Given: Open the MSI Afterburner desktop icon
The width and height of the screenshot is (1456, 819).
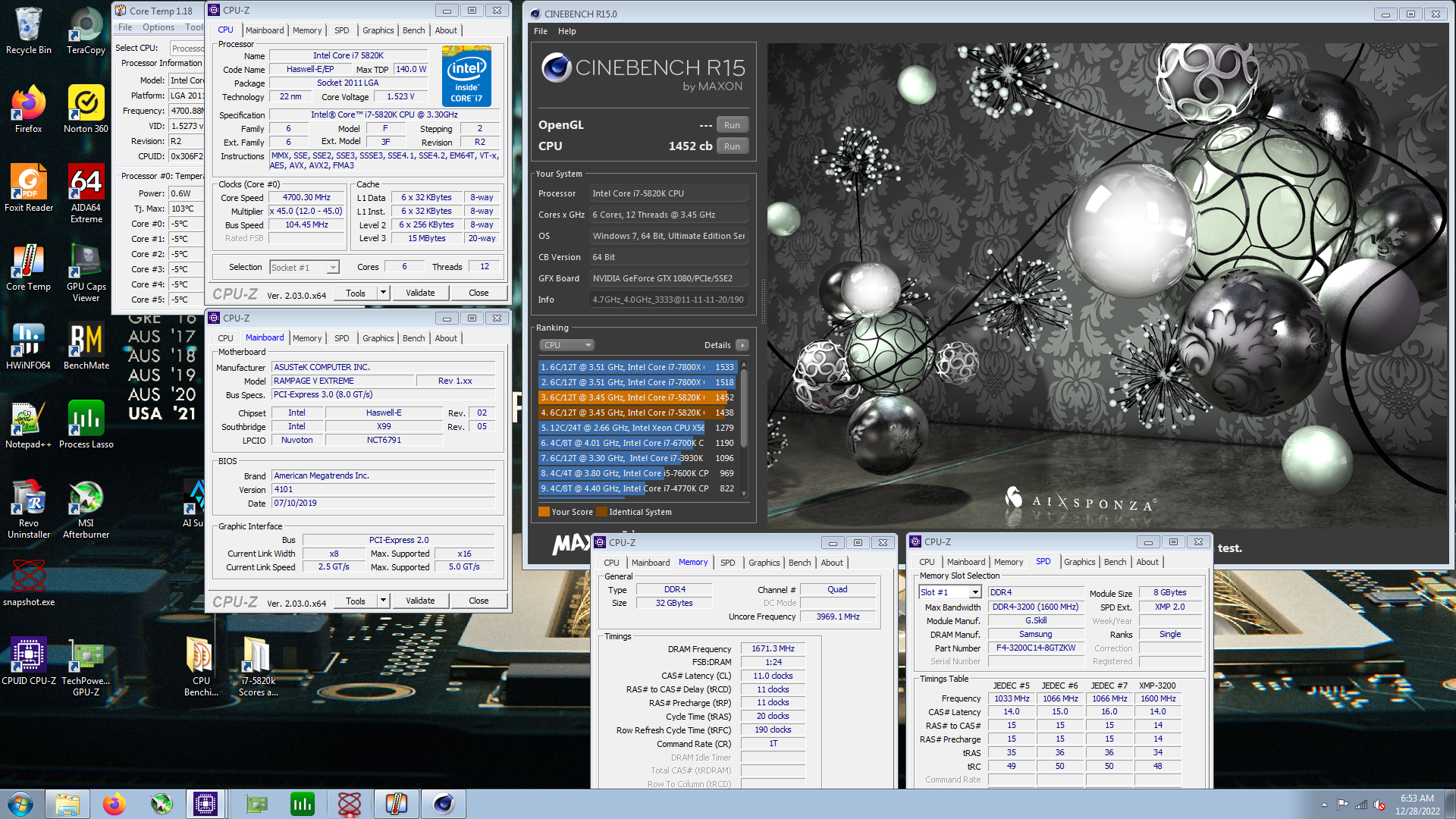Looking at the screenshot, I should 86,510.
